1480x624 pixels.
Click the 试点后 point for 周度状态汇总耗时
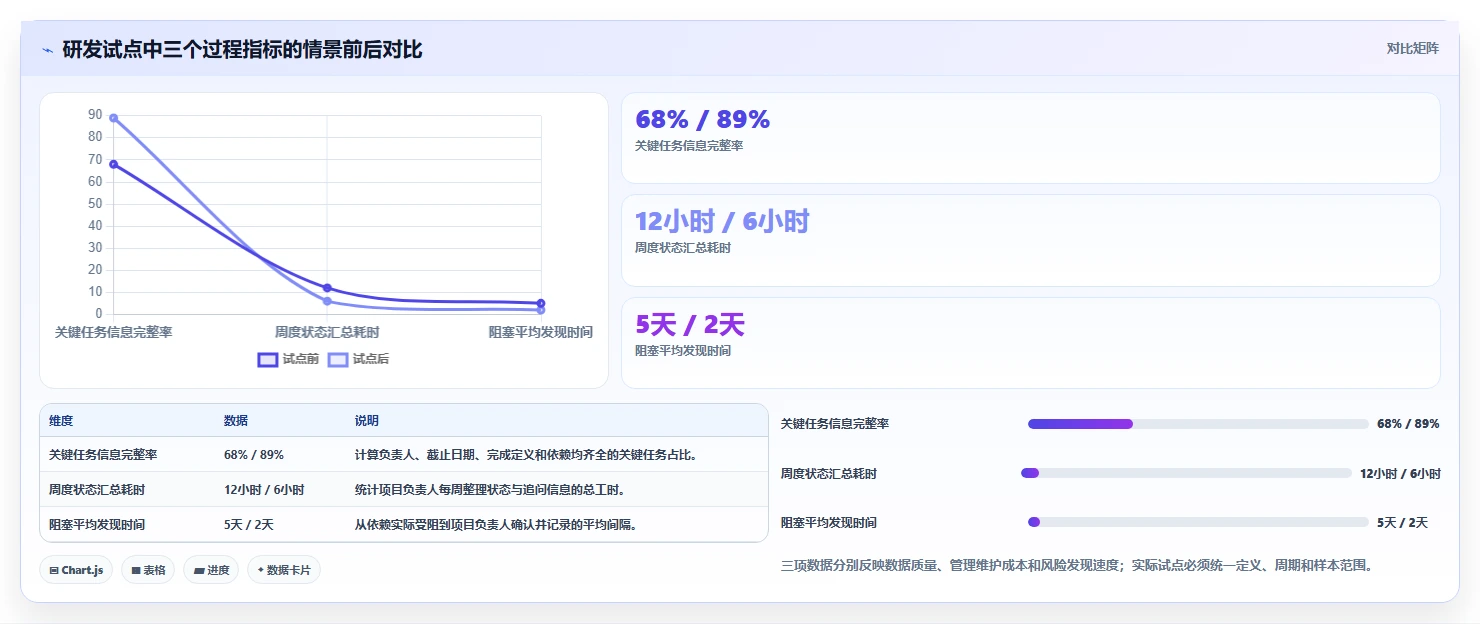[x=327, y=301]
